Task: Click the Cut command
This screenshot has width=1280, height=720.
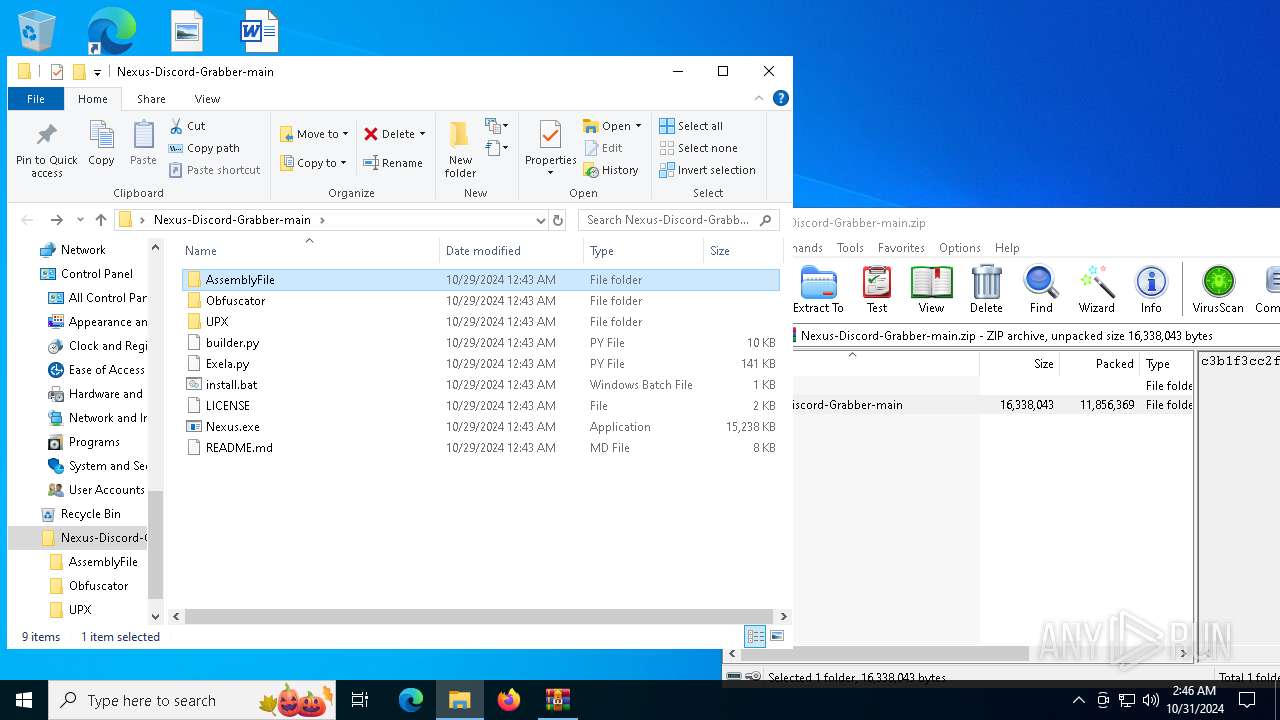Action: (x=188, y=126)
